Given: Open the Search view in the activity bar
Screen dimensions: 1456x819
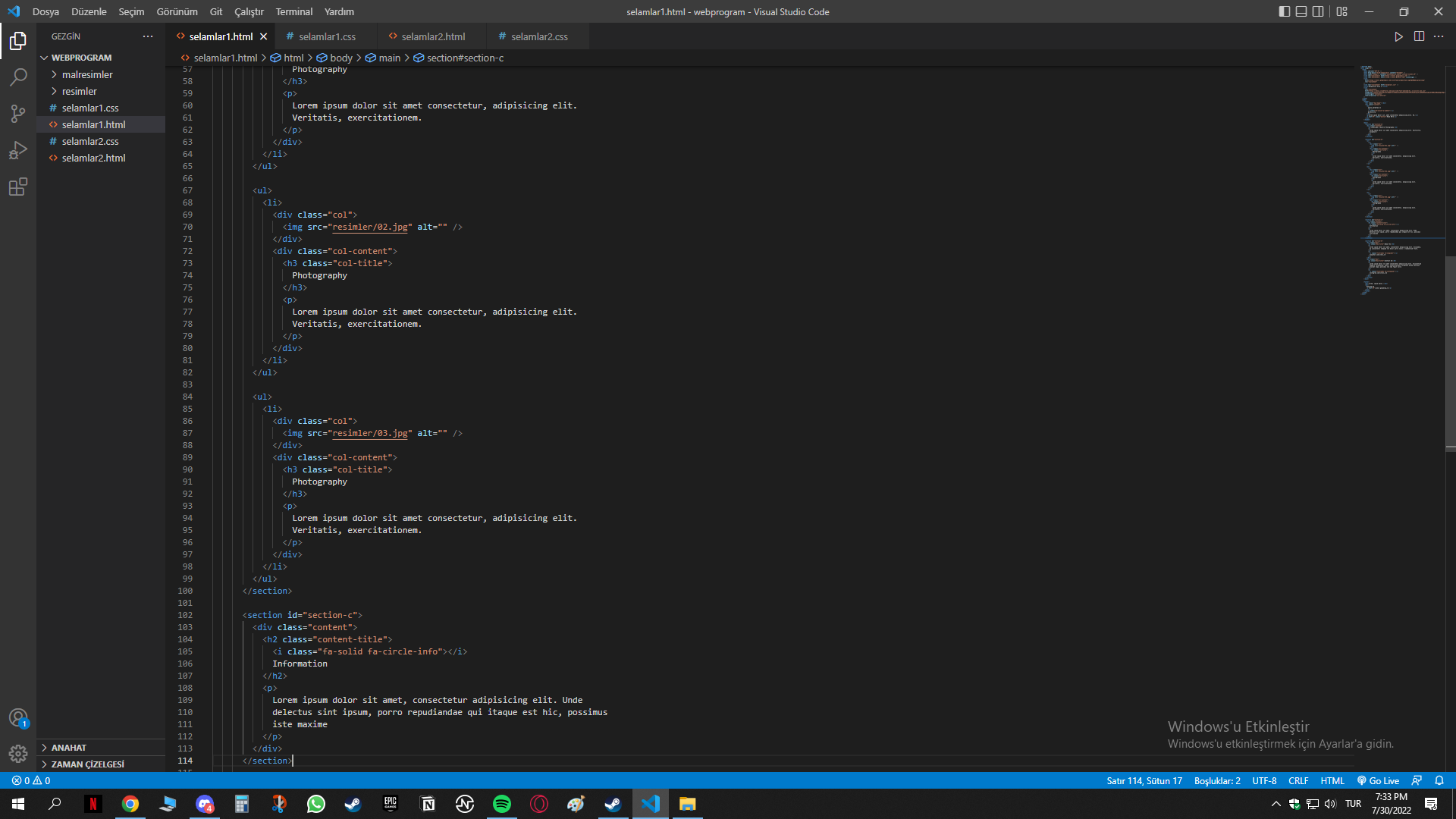Looking at the screenshot, I should coord(18,77).
